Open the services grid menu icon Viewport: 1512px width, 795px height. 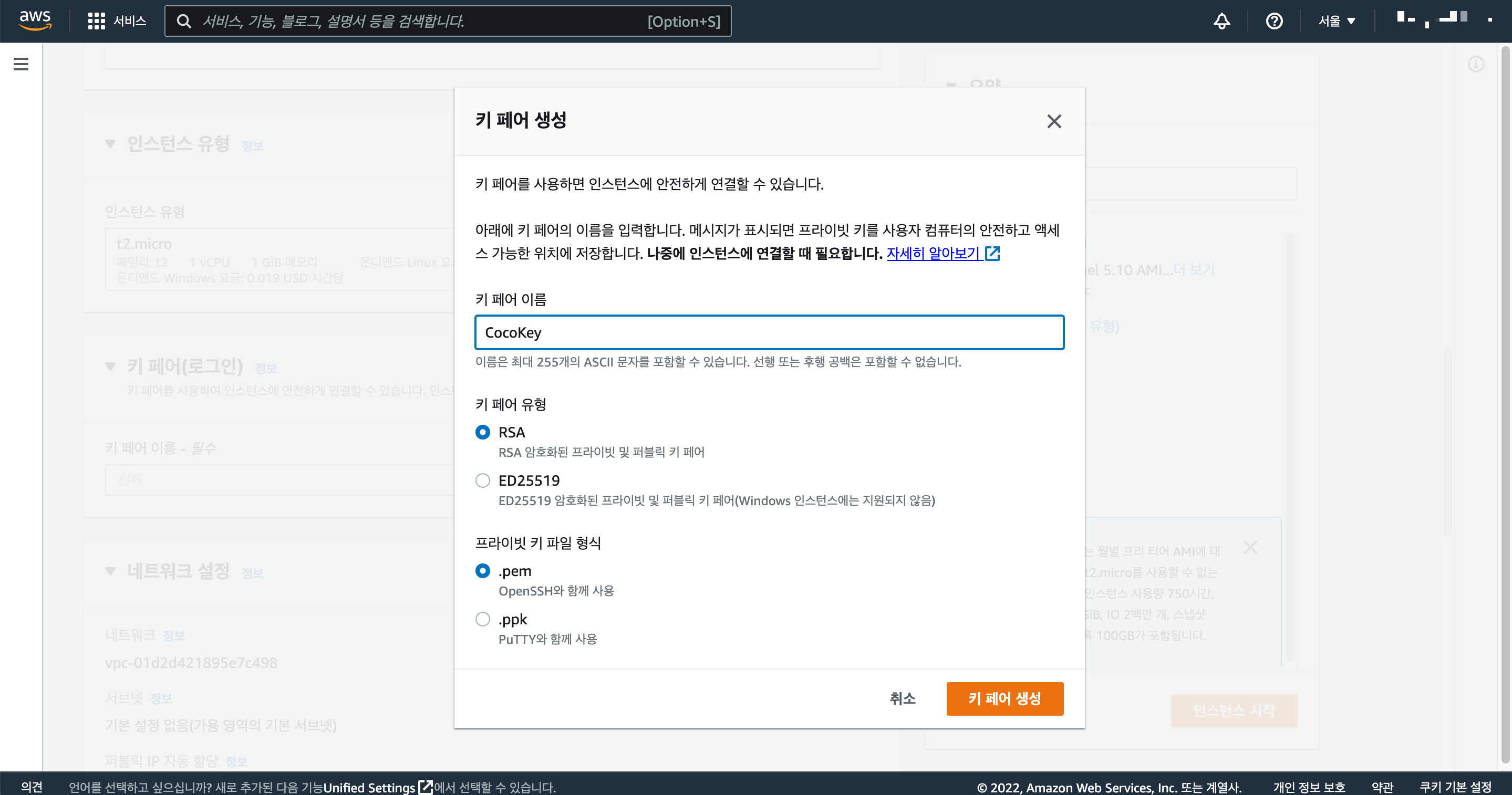pos(96,21)
